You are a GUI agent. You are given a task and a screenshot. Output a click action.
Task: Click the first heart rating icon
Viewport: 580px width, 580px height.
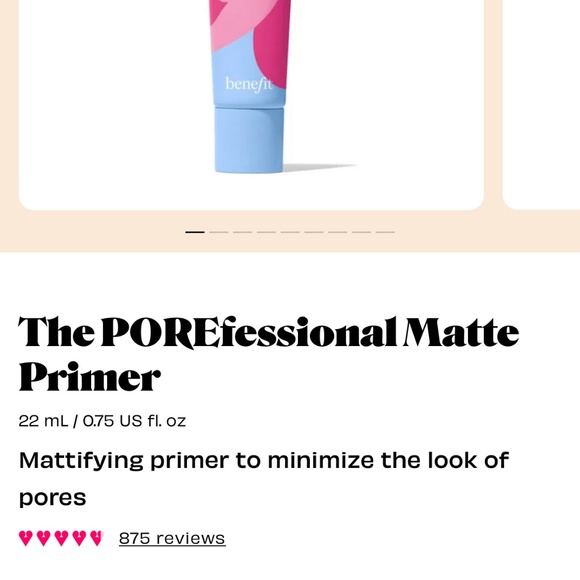26,538
